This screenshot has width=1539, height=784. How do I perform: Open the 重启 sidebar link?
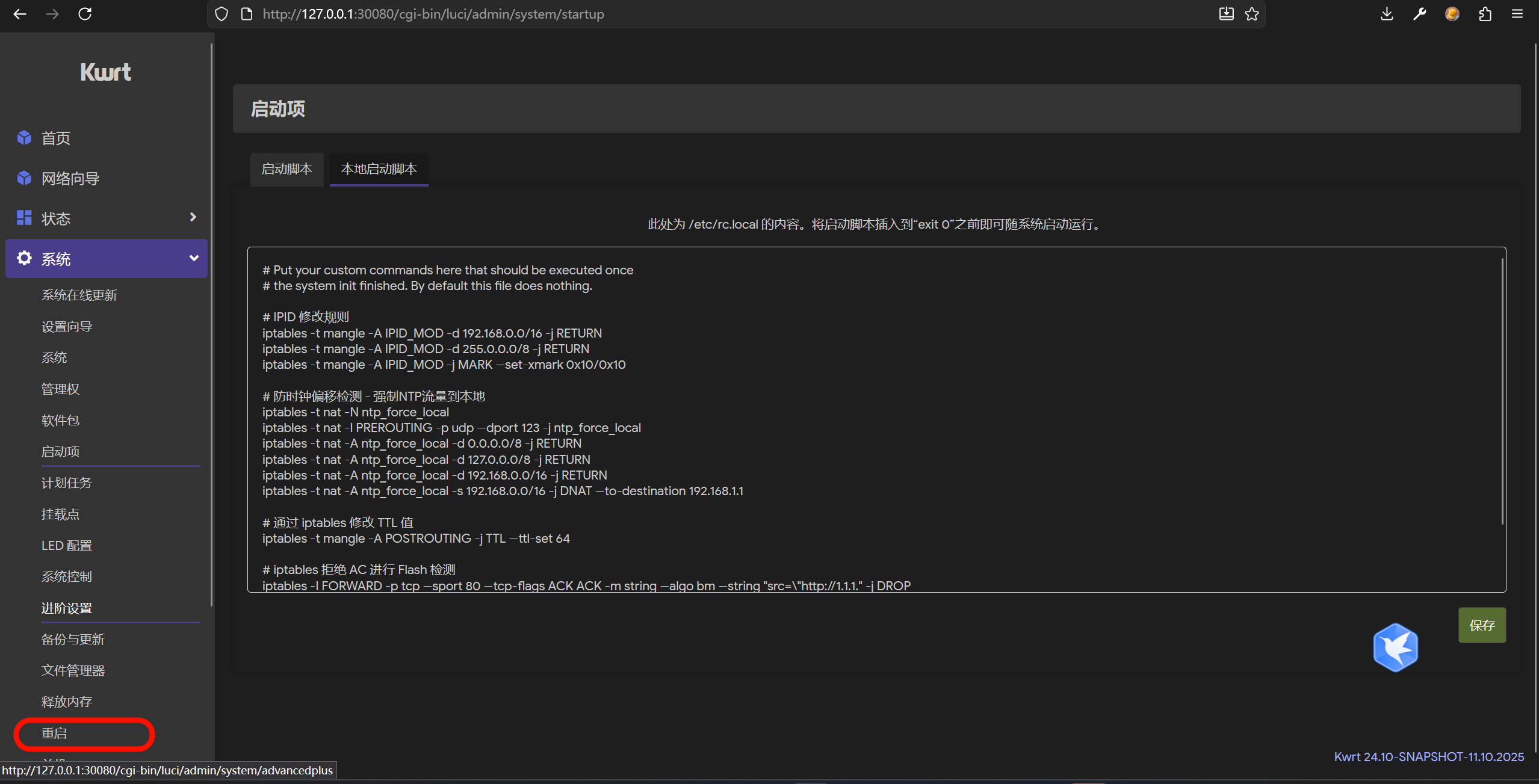pos(54,733)
